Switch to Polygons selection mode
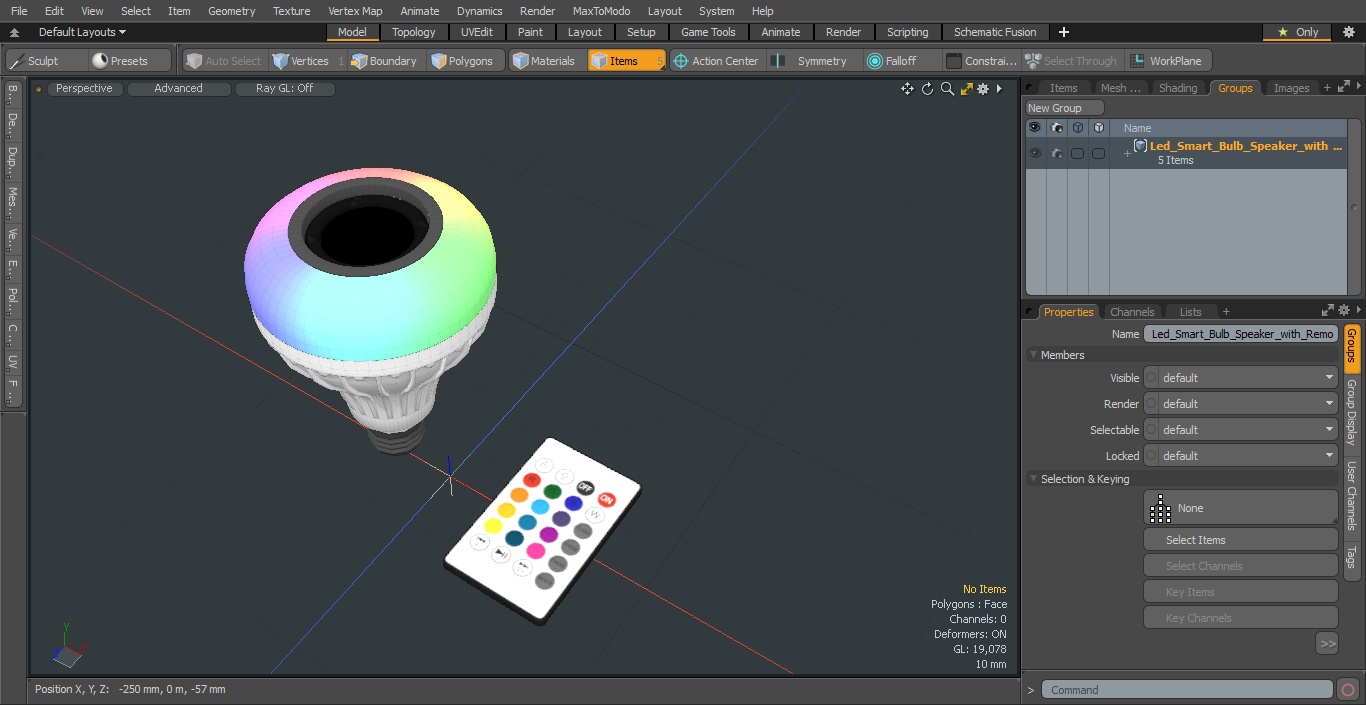 463,61
